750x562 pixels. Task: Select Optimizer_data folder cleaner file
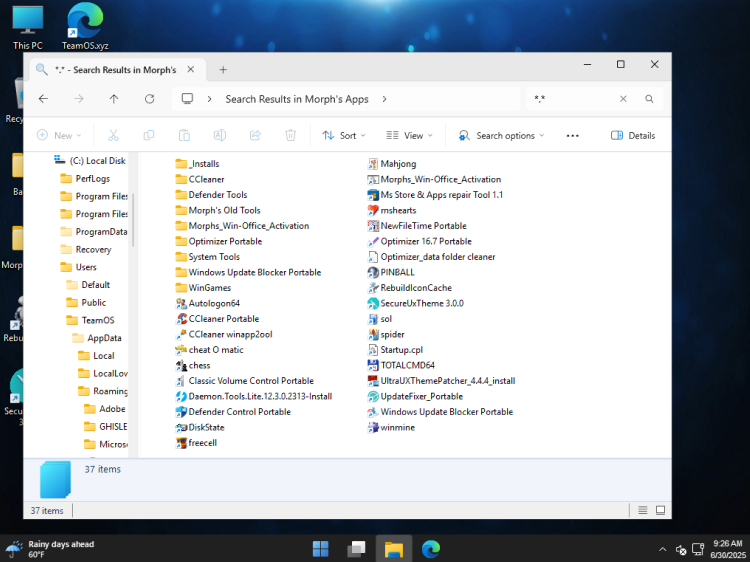[x=431, y=257]
